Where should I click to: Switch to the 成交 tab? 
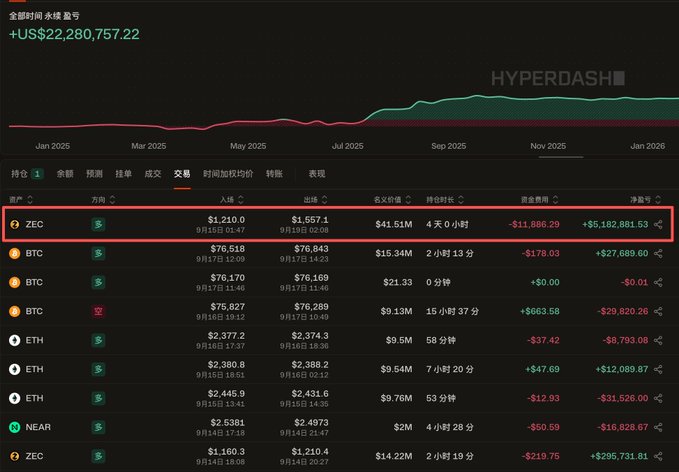[x=153, y=174]
